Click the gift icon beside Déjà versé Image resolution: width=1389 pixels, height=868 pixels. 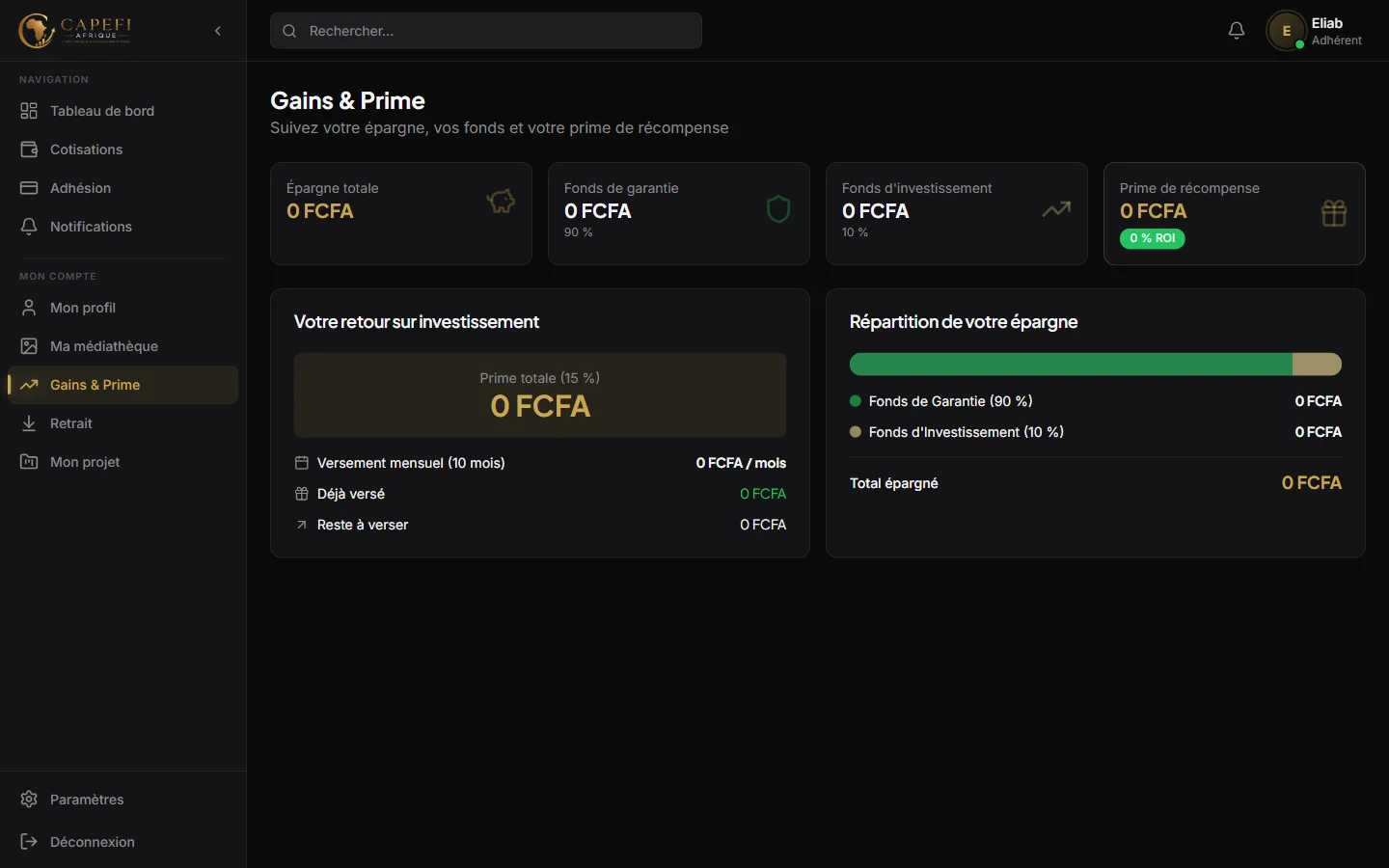point(302,494)
